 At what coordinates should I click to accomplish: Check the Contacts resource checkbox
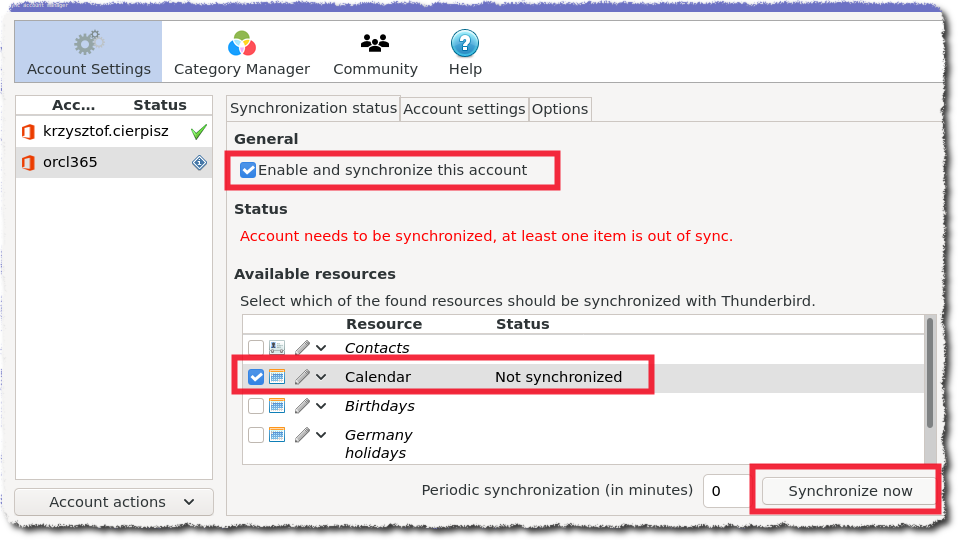256,348
